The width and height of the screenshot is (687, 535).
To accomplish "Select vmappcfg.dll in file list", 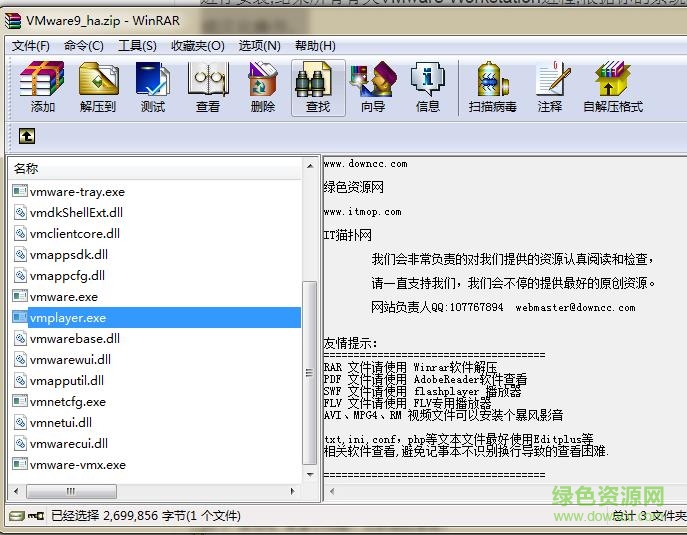I will [x=67, y=276].
